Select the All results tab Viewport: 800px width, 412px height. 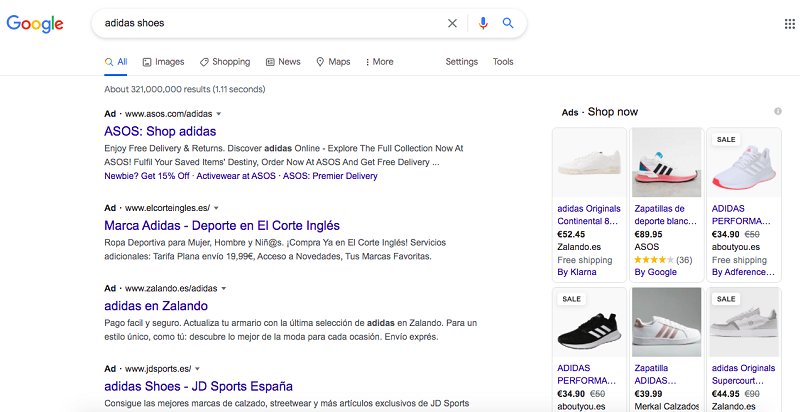pyautogui.click(x=116, y=62)
